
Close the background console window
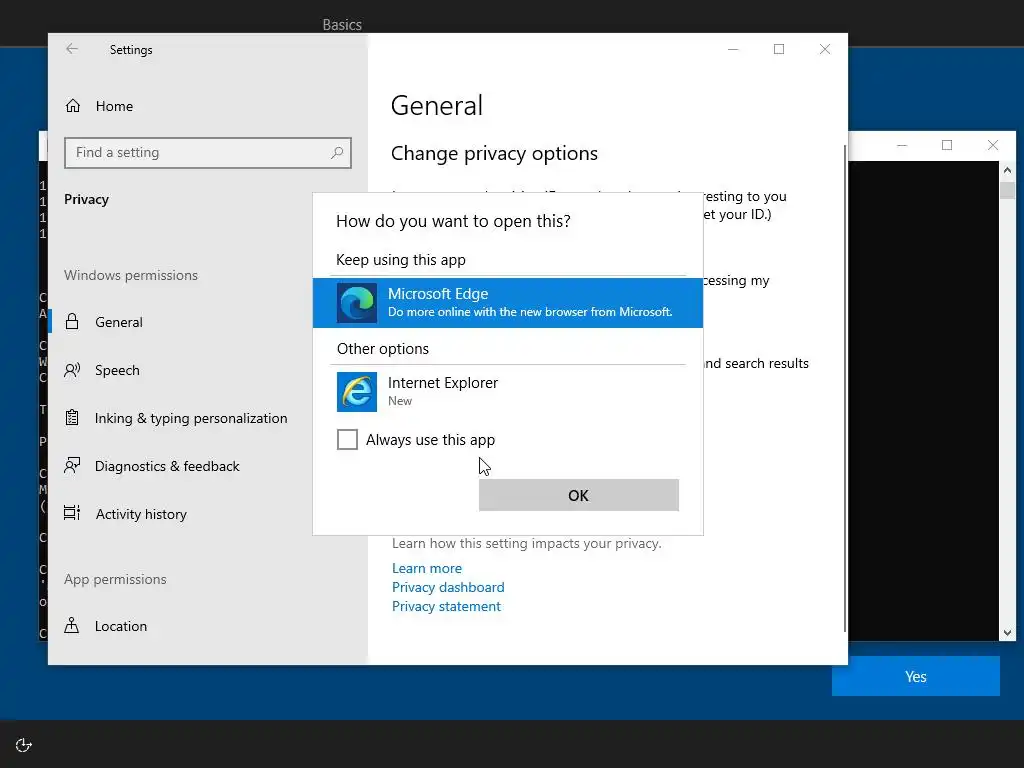pyautogui.click(x=993, y=145)
